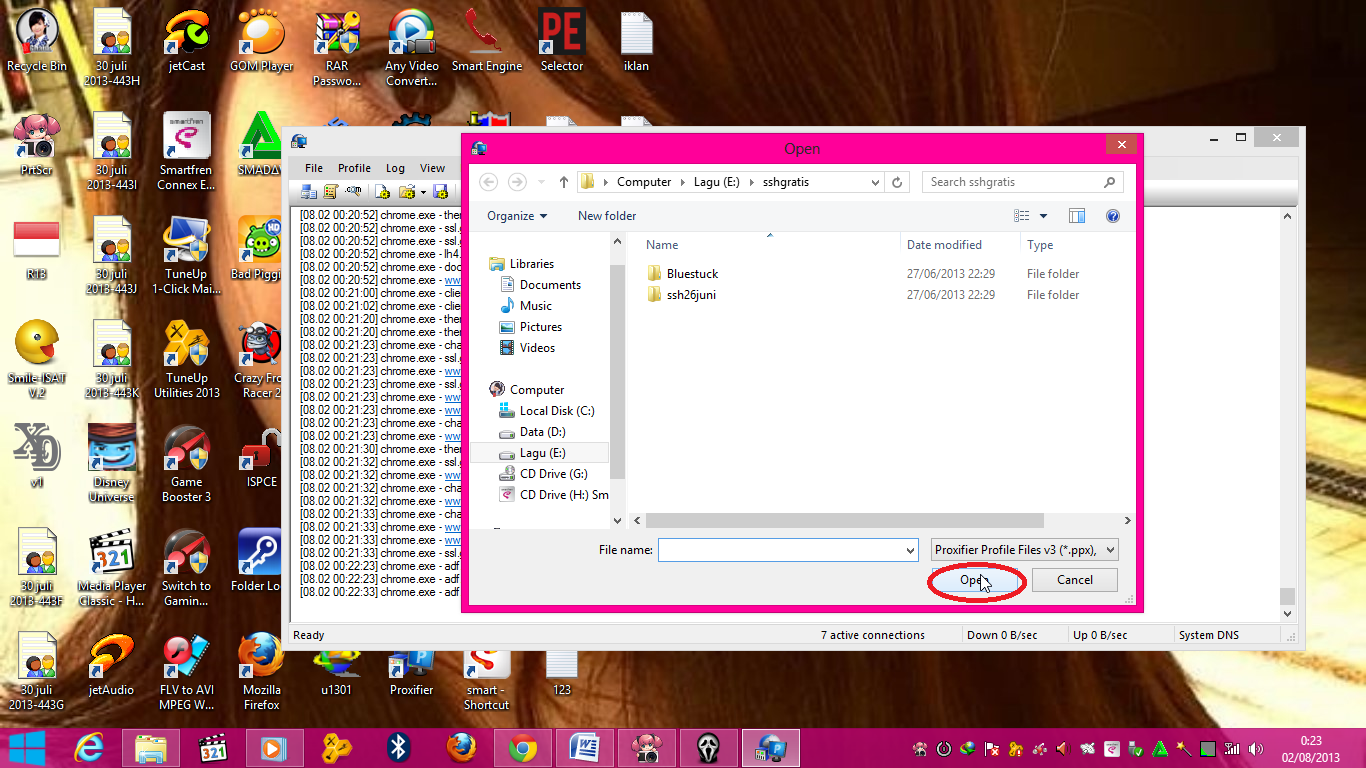Go up one folder level
The width and height of the screenshot is (1366, 768).
564,182
